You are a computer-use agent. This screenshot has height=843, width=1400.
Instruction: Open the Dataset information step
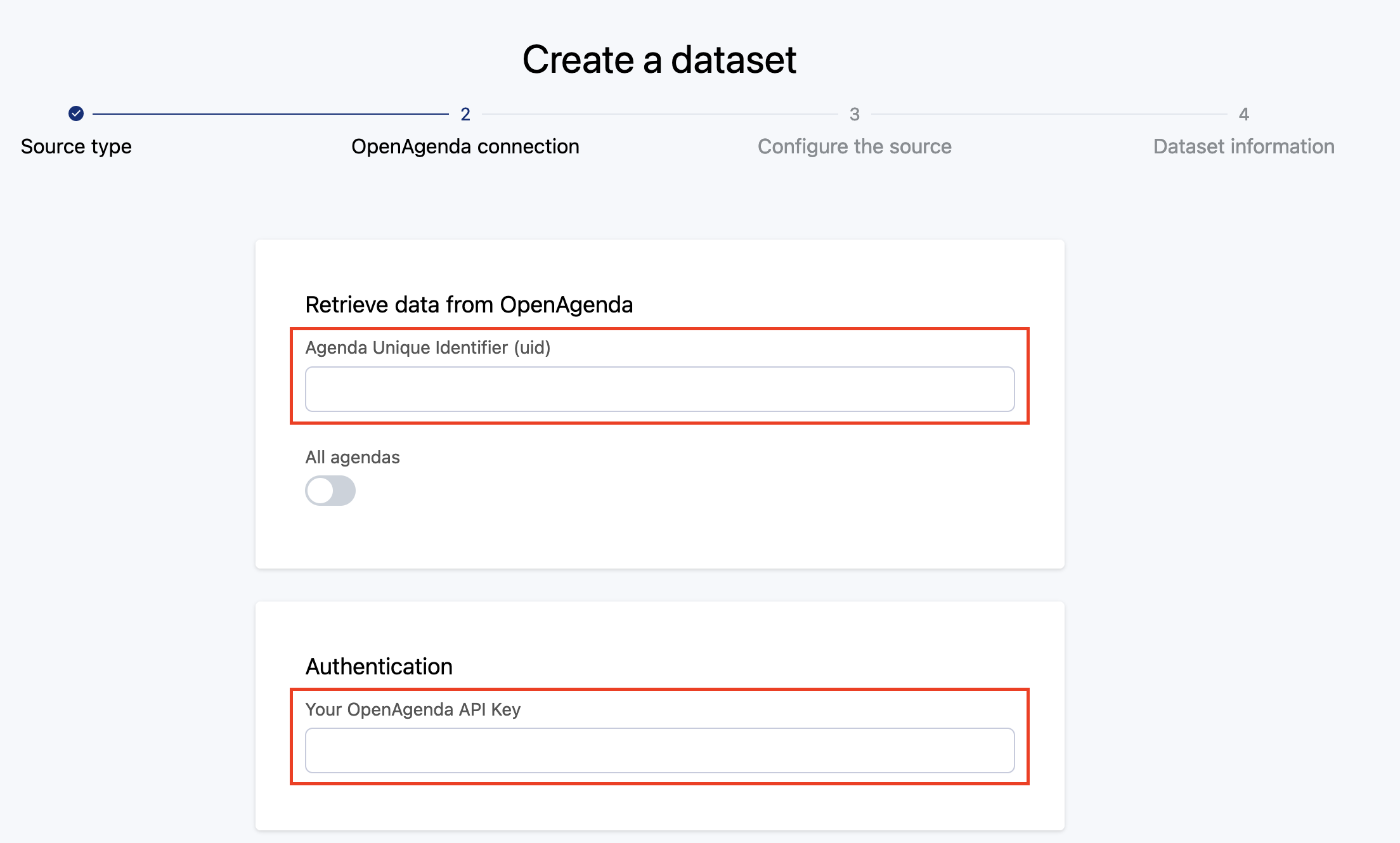[1243, 146]
